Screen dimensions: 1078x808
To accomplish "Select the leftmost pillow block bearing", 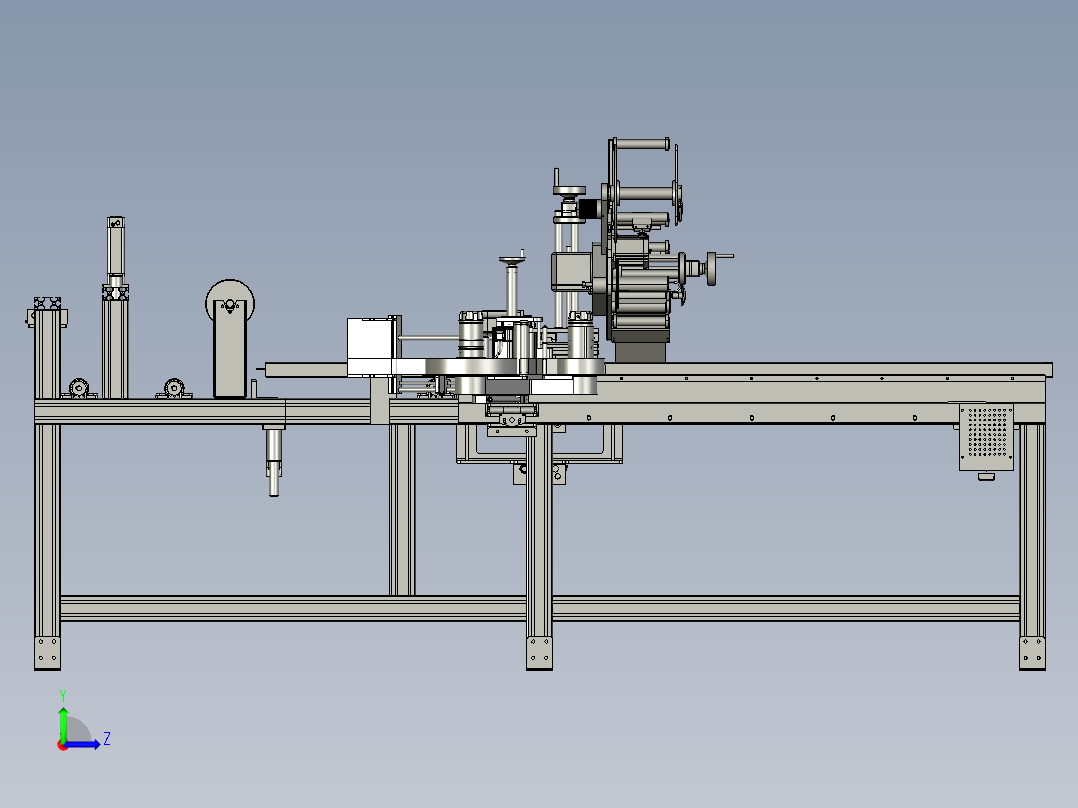I will [x=78, y=389].
